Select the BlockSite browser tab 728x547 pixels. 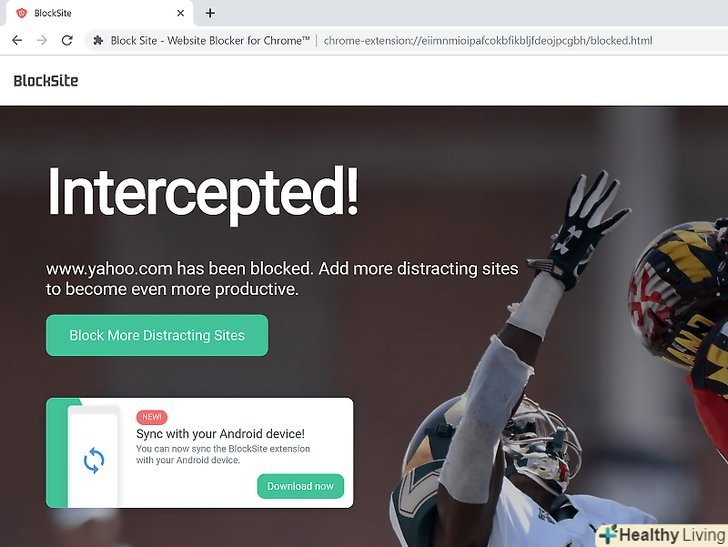[99, 13]
